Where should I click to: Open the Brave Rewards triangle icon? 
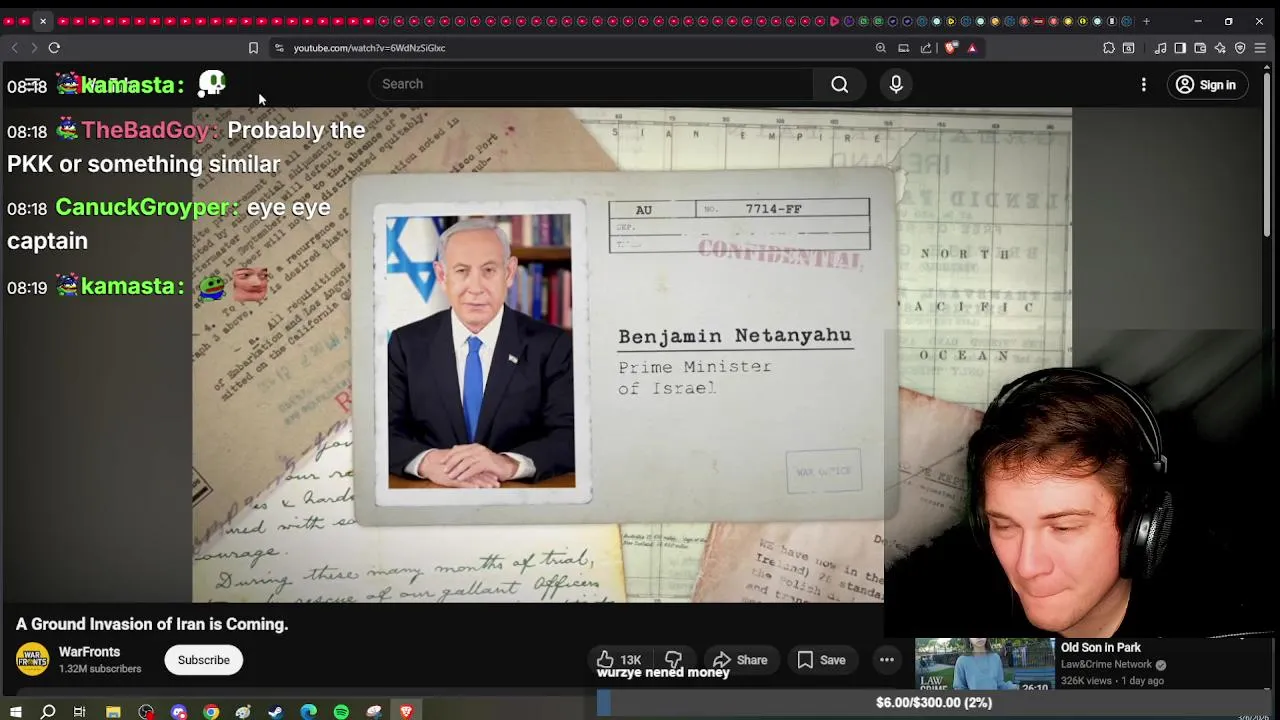972,47
